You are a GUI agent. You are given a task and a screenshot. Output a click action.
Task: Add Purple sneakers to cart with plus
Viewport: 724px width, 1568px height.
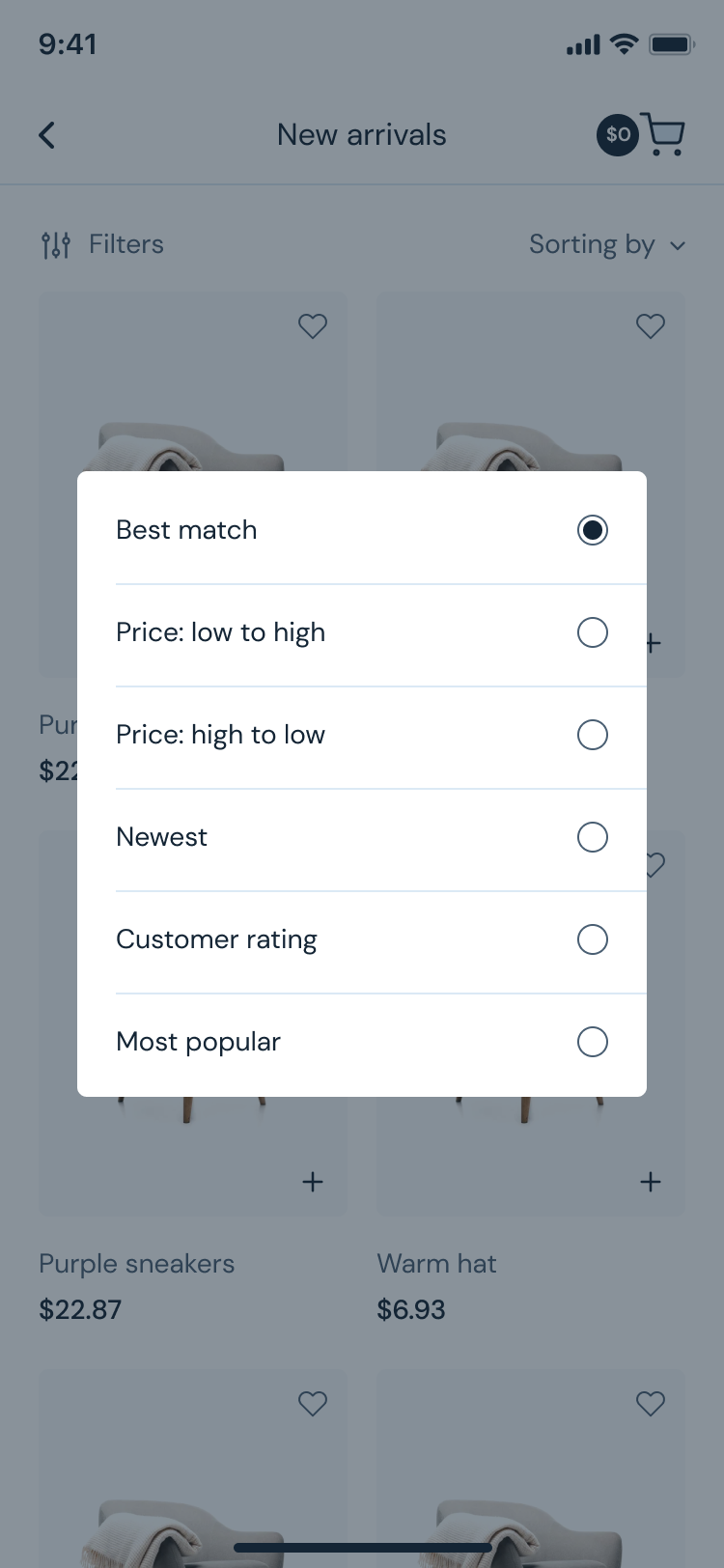pos(312,1182)
